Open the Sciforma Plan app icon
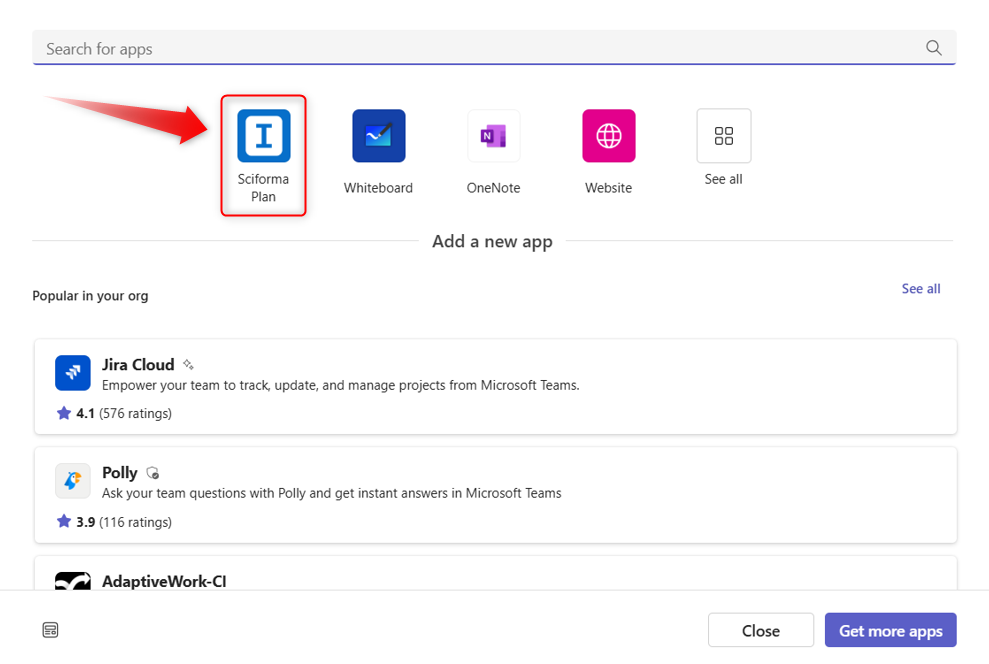Screen dimensions: 989x664 click(x=263, y=136)
